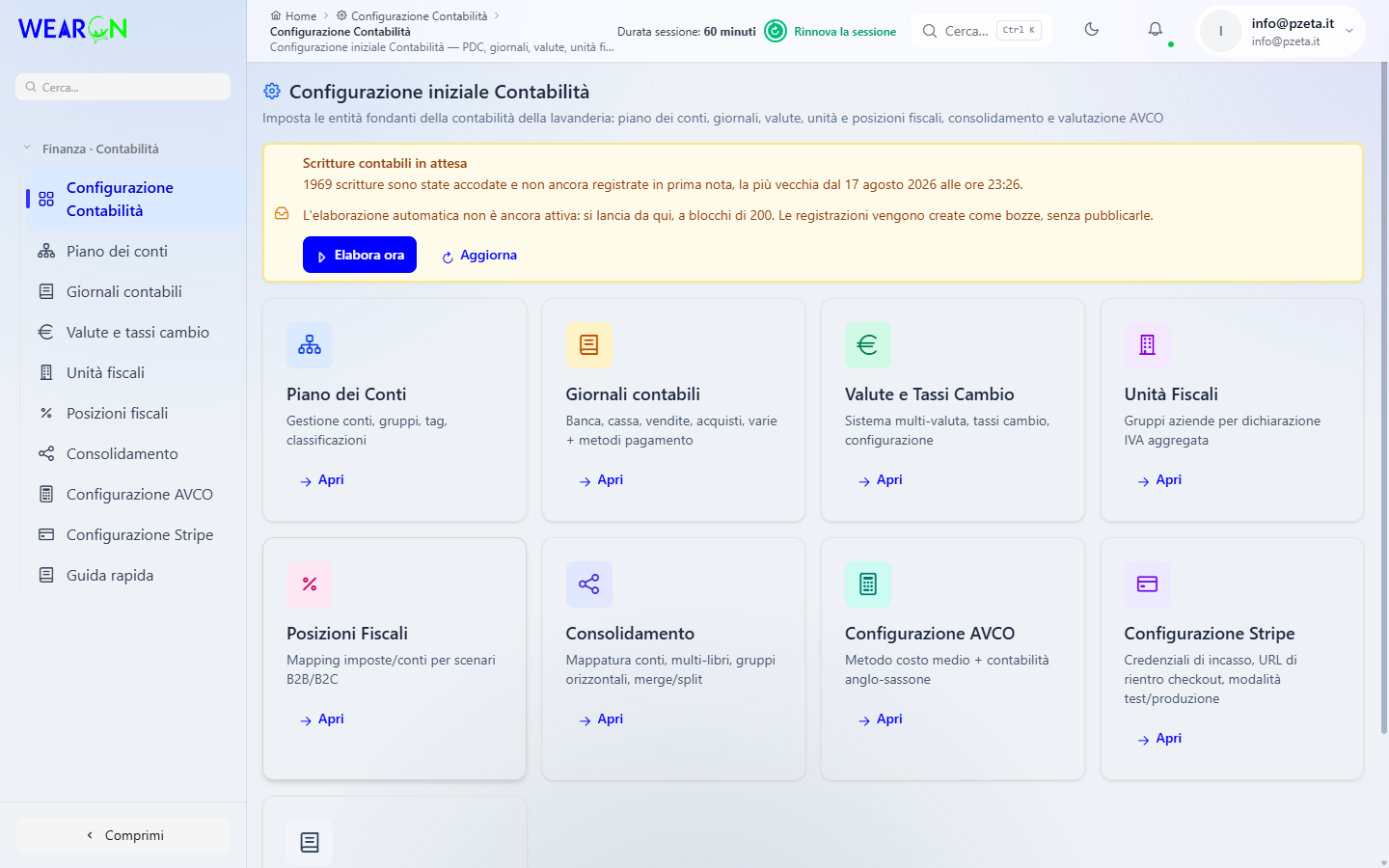Open the info@pzeta.it account dropdown
This screenshot has height=868, width=1389.
pos(1281,31)
